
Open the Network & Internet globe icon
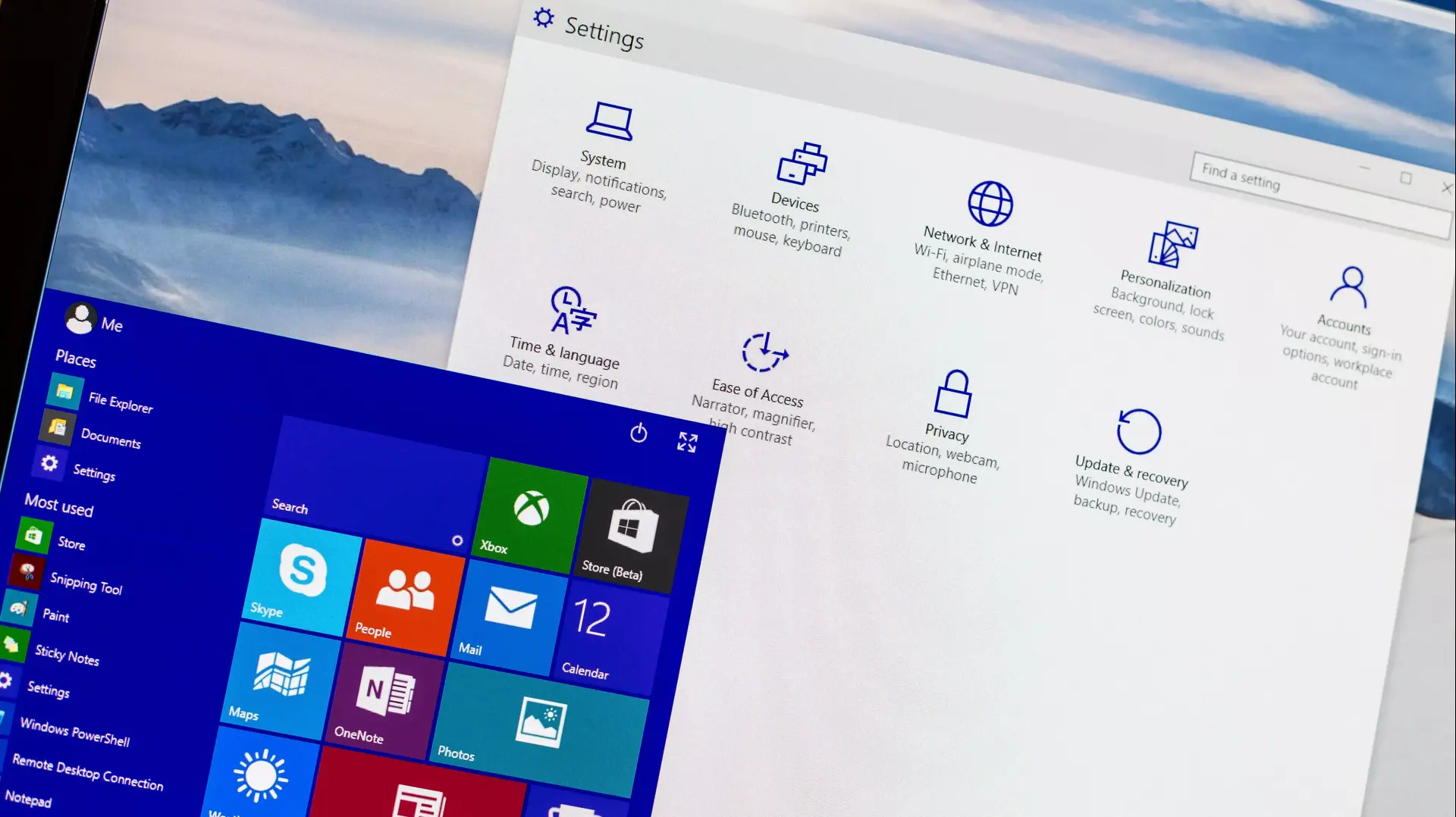pyautogui.click(x=990, y=203)
